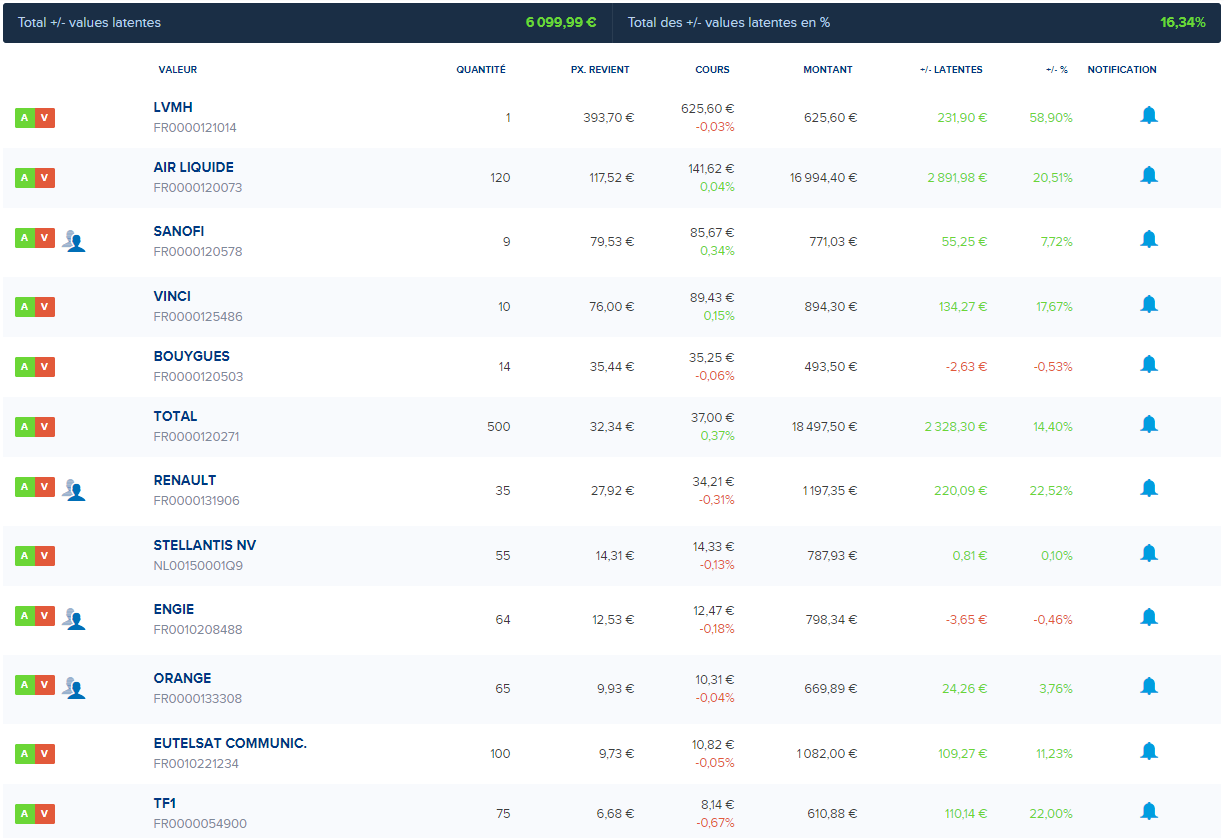Open the EUTELSAT COMMUNIC. stock page

click(229, 743)
